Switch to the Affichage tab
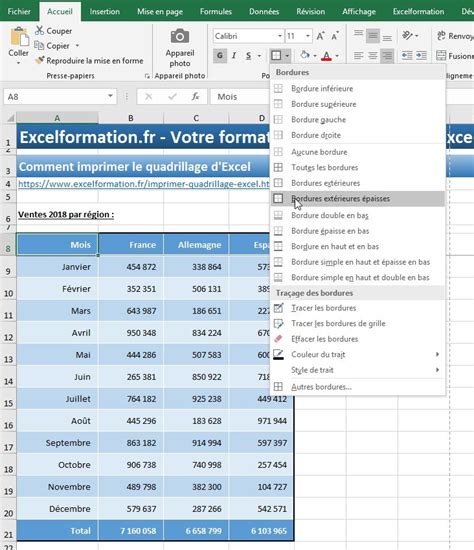The width and height of the screenshot is (474, 550). [359, 12]
